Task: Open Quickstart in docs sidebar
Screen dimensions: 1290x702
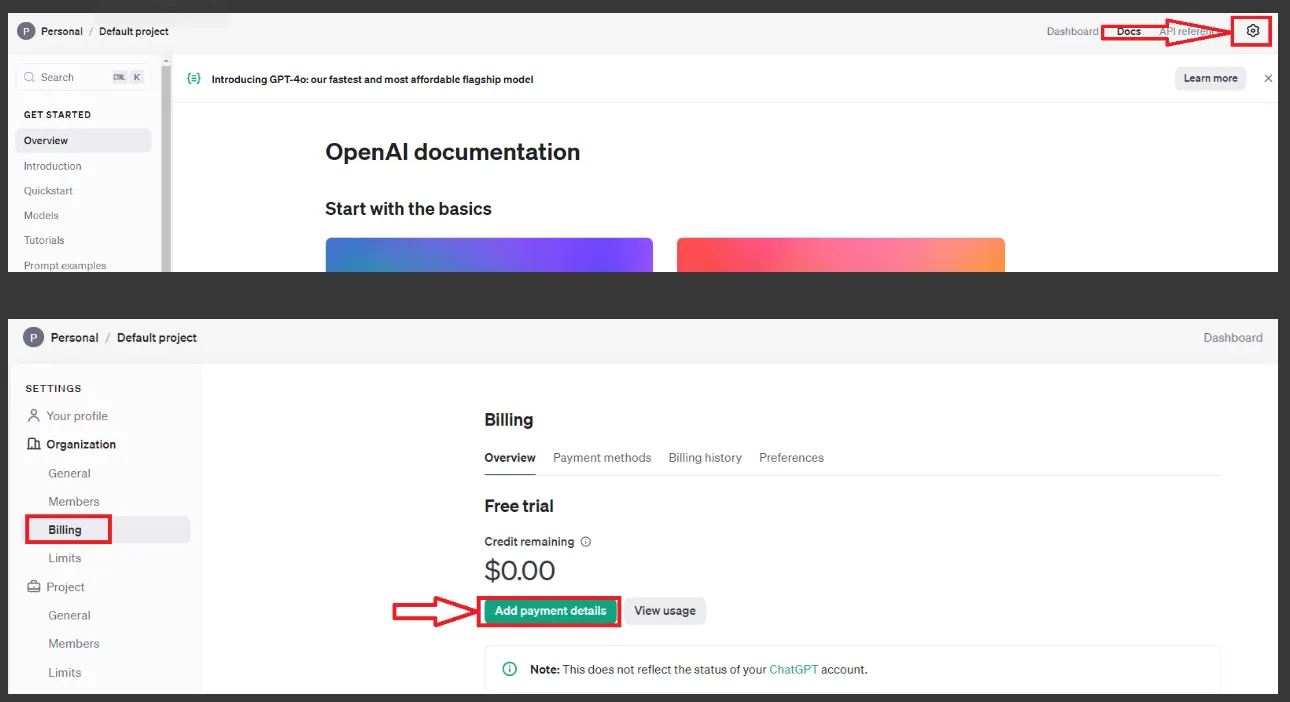Action: pos(48,190)
